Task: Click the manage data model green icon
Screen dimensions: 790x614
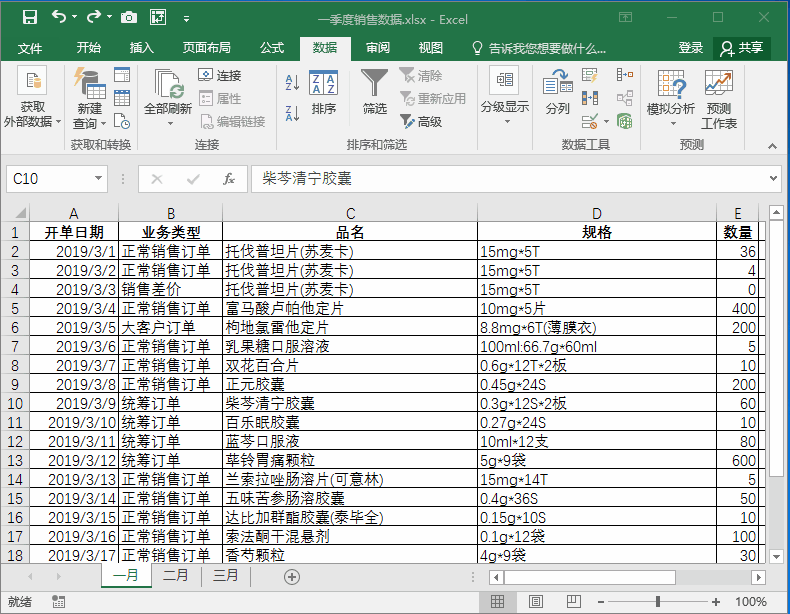Action: pyautogui.click(x=625, y=121)
